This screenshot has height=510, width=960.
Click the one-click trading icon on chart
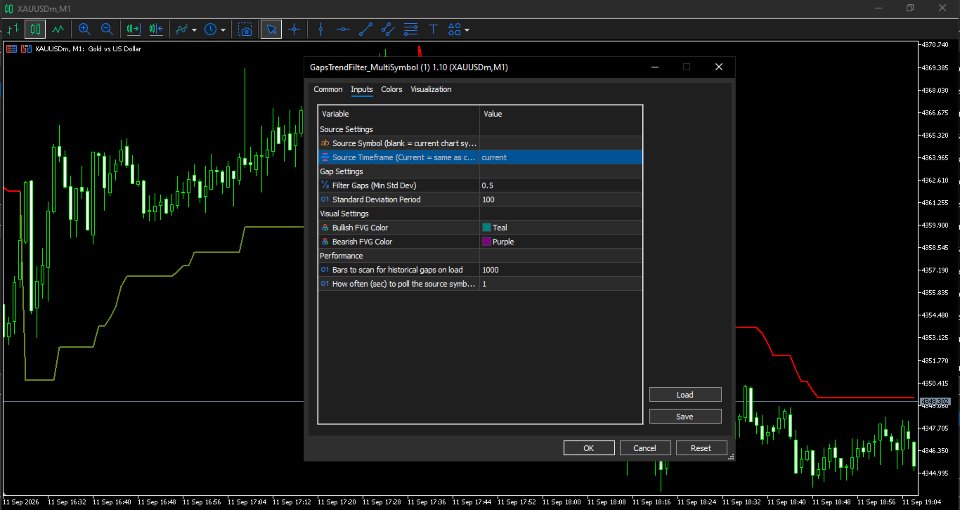(26, 49)
